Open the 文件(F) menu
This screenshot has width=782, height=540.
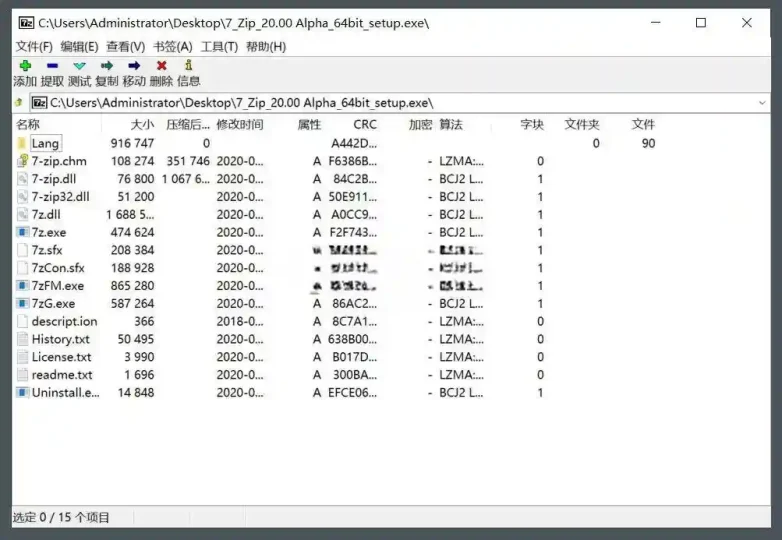[34, 47]
